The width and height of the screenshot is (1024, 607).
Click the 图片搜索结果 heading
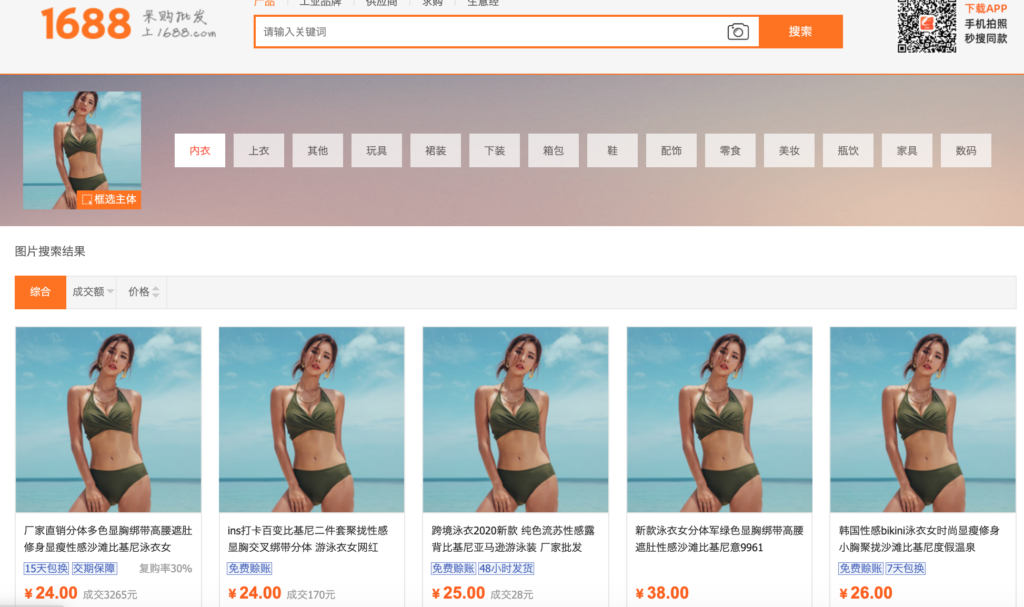tap(50, 252)
